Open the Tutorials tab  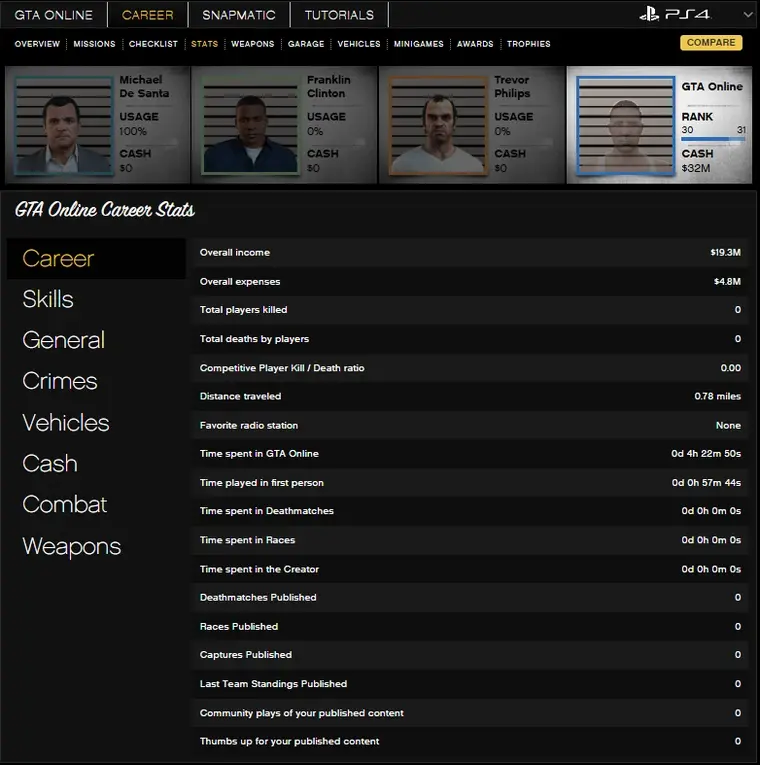click(x=339, y=15)
